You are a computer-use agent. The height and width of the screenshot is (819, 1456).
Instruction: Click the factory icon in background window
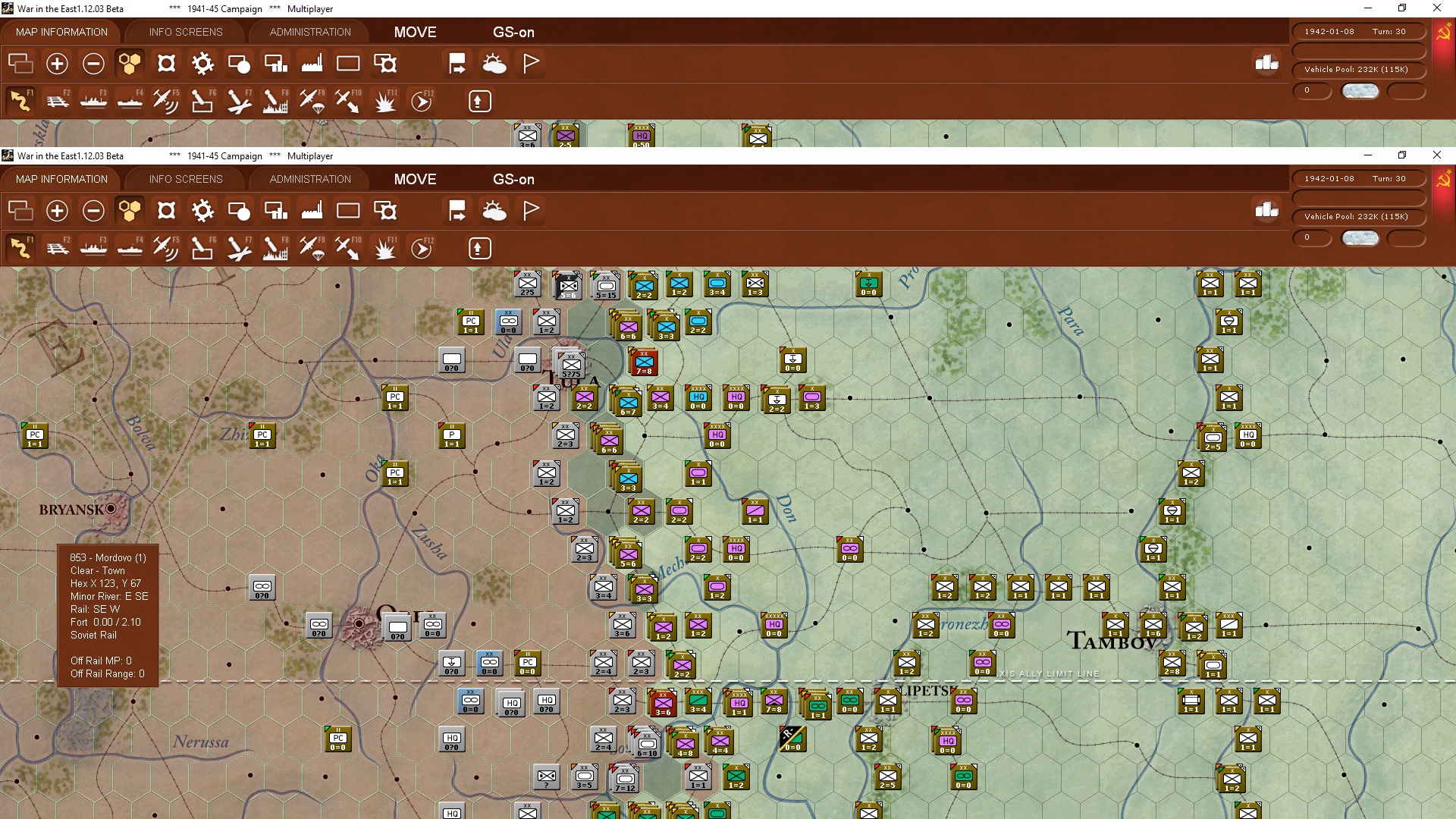[x=312, y=64]
